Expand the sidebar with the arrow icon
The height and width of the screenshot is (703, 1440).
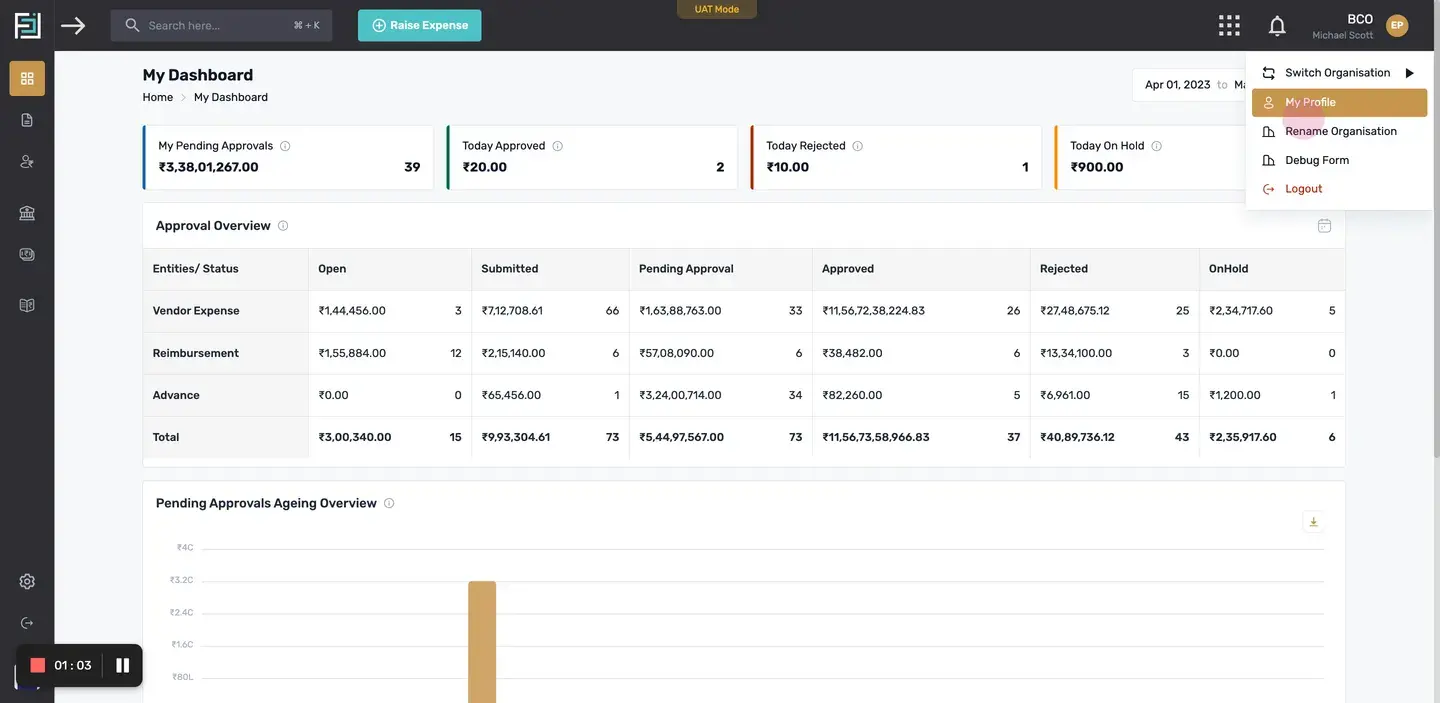point(73,25)
